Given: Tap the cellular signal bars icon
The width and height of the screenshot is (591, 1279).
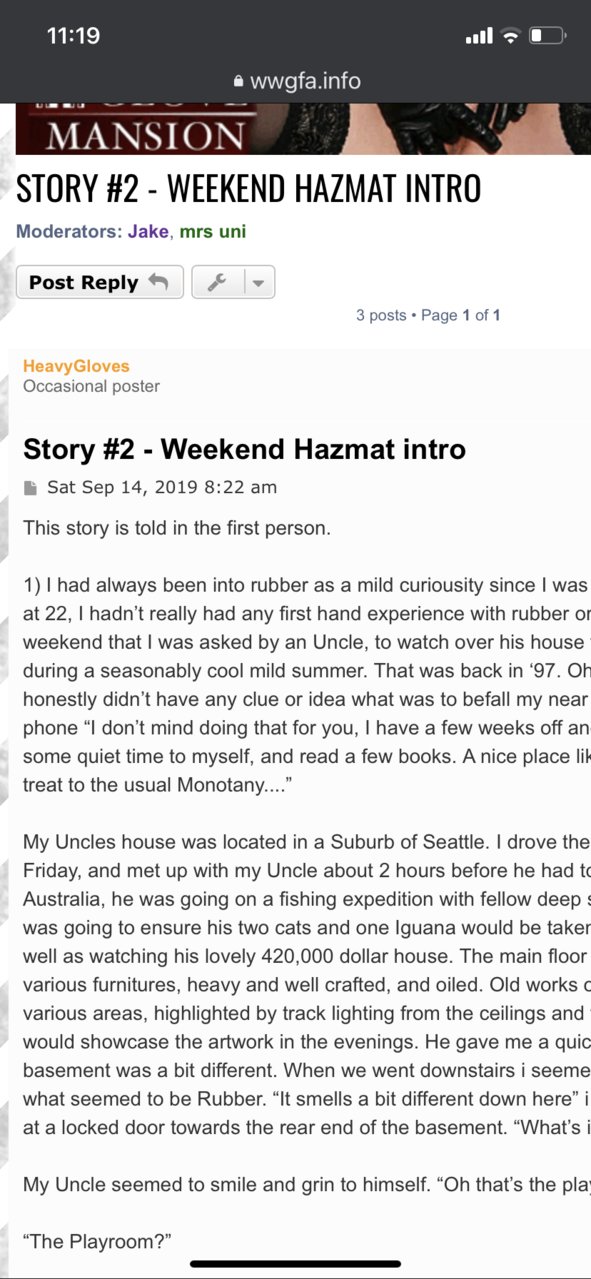Looking at the screenshot, I should tap(479, 36).
